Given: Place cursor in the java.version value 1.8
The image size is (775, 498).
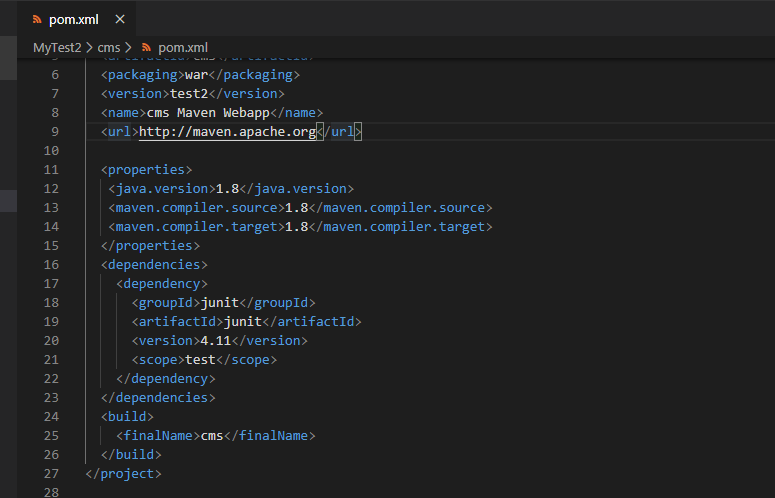Looking at the screenshot, I should [228, 188].
